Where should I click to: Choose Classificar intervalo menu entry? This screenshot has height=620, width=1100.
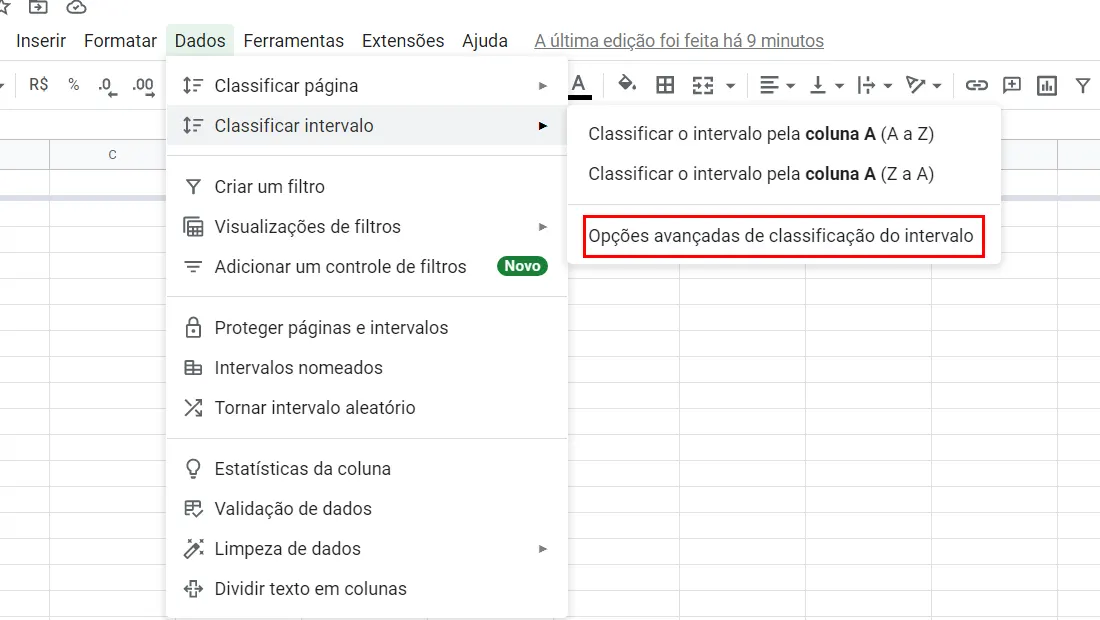[x=366, y=126]
